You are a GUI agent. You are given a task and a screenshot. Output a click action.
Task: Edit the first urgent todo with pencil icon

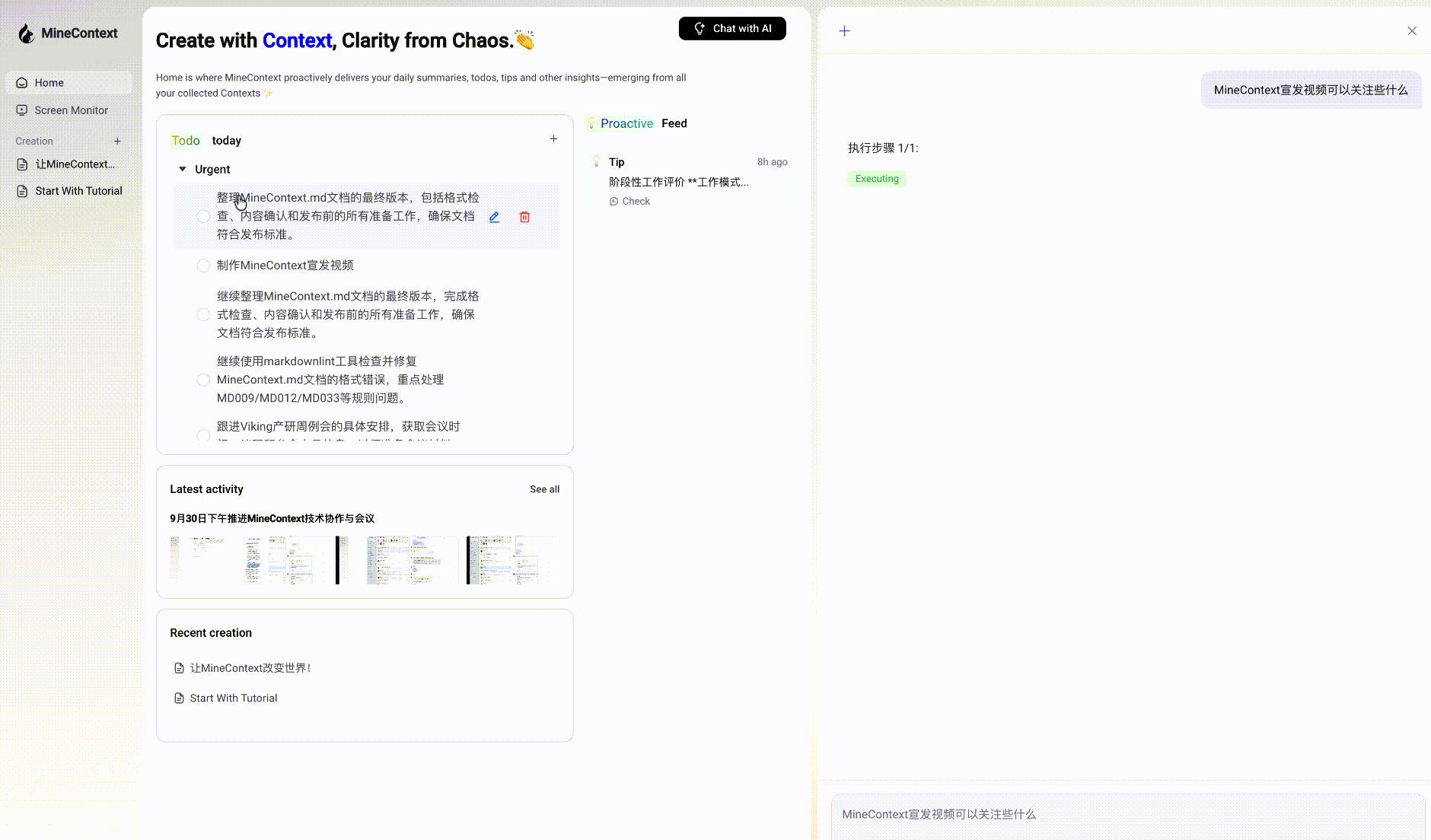click(494, 217)
